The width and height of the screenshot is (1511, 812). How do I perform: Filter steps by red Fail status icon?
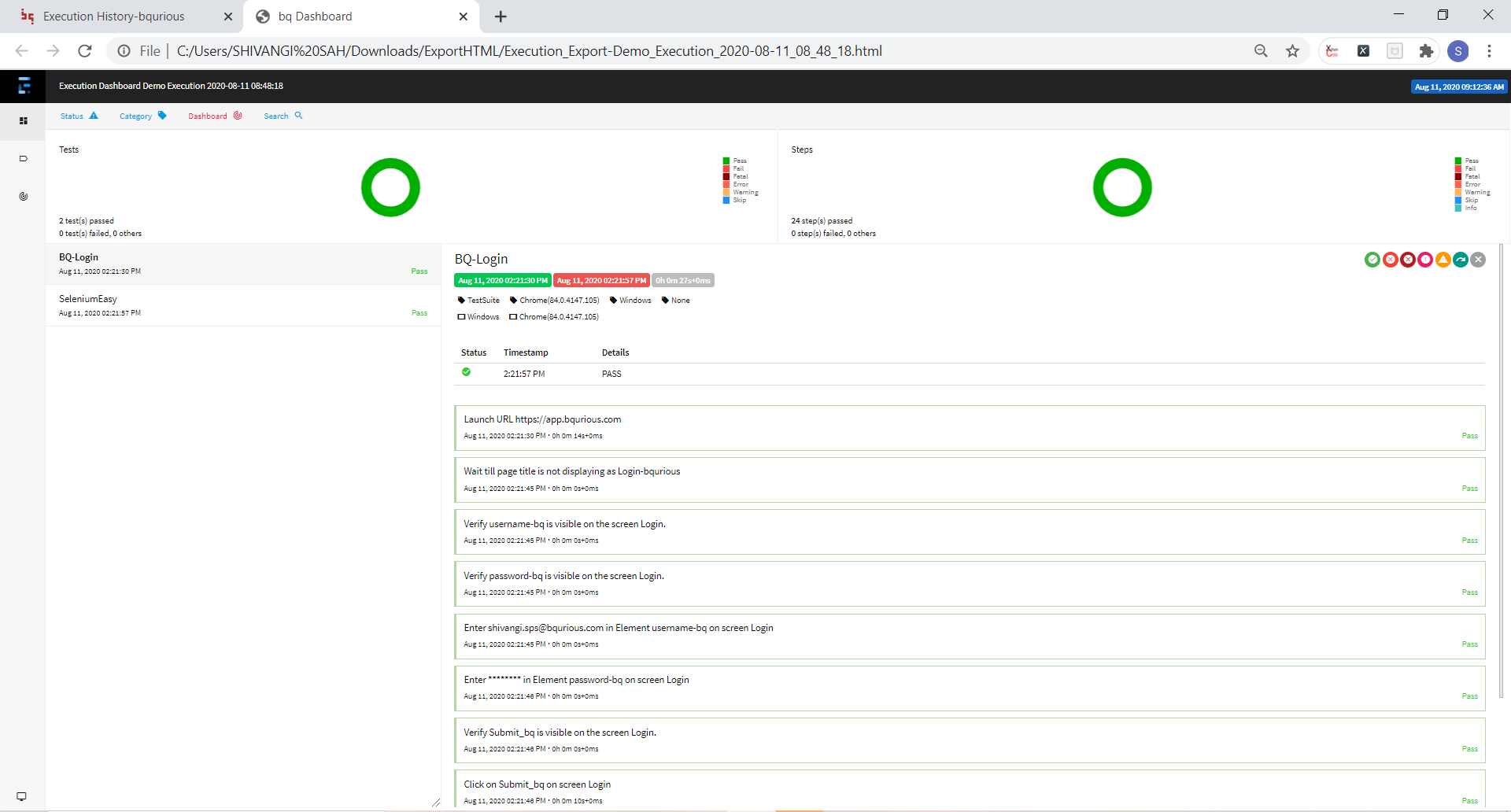coord(1391,260)
